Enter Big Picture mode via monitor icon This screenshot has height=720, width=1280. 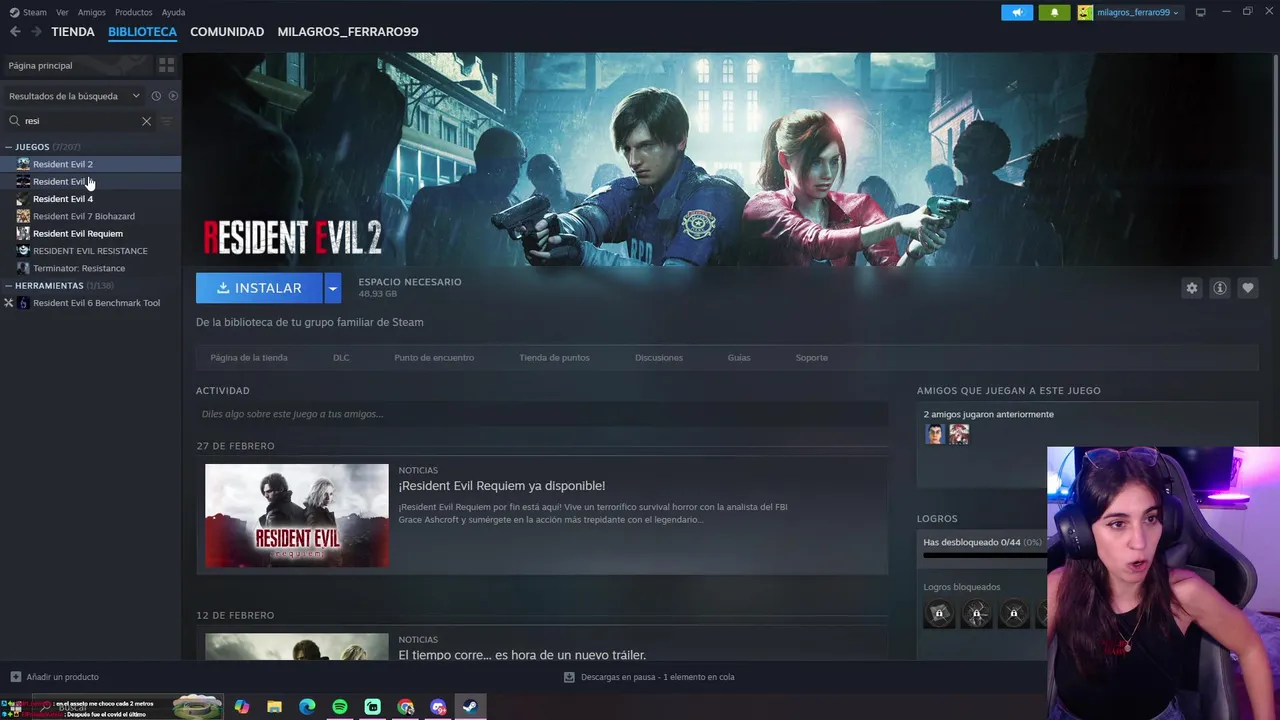[1201, 12]
